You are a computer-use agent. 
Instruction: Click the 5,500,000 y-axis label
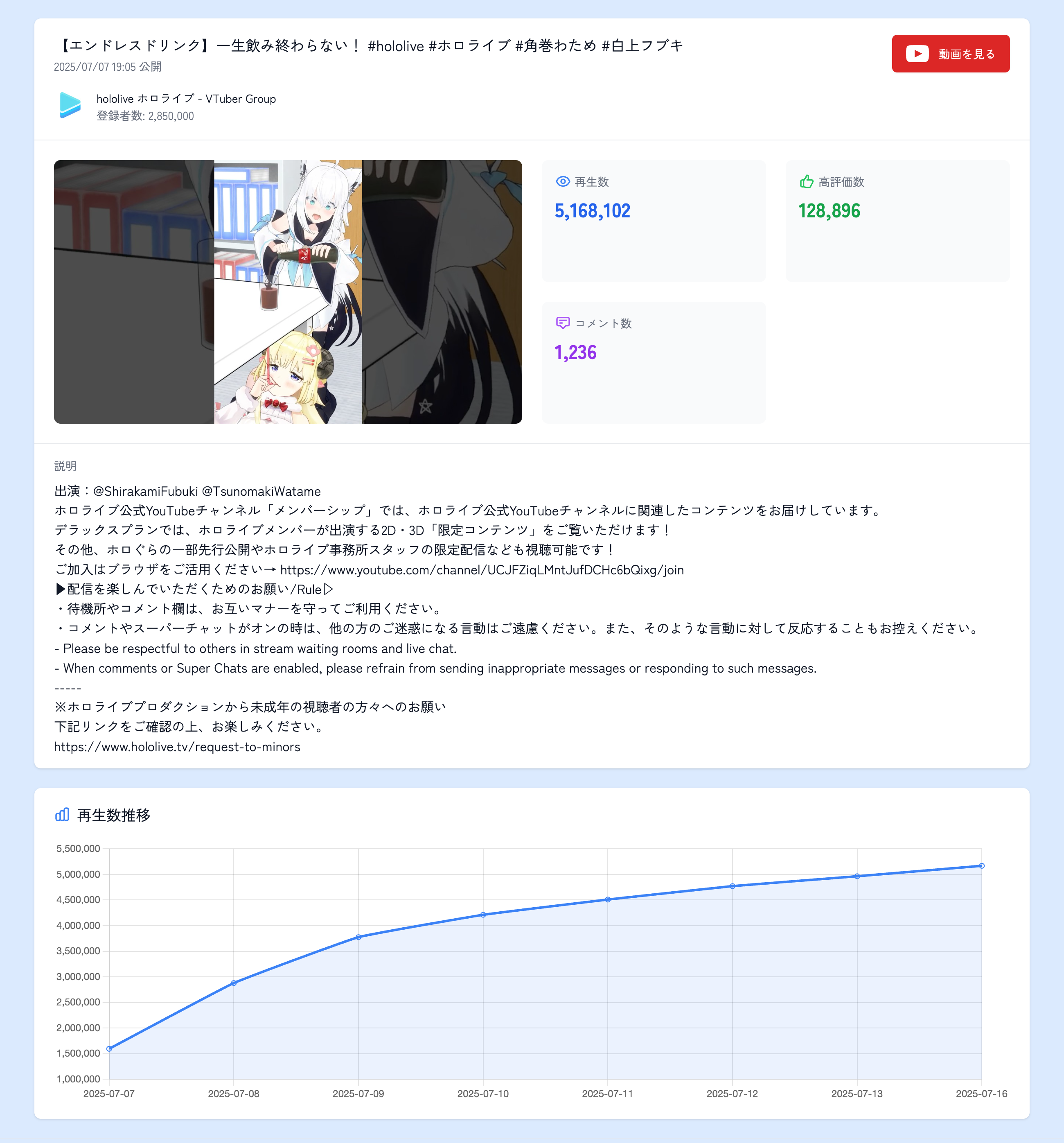[x=78, y=849]
